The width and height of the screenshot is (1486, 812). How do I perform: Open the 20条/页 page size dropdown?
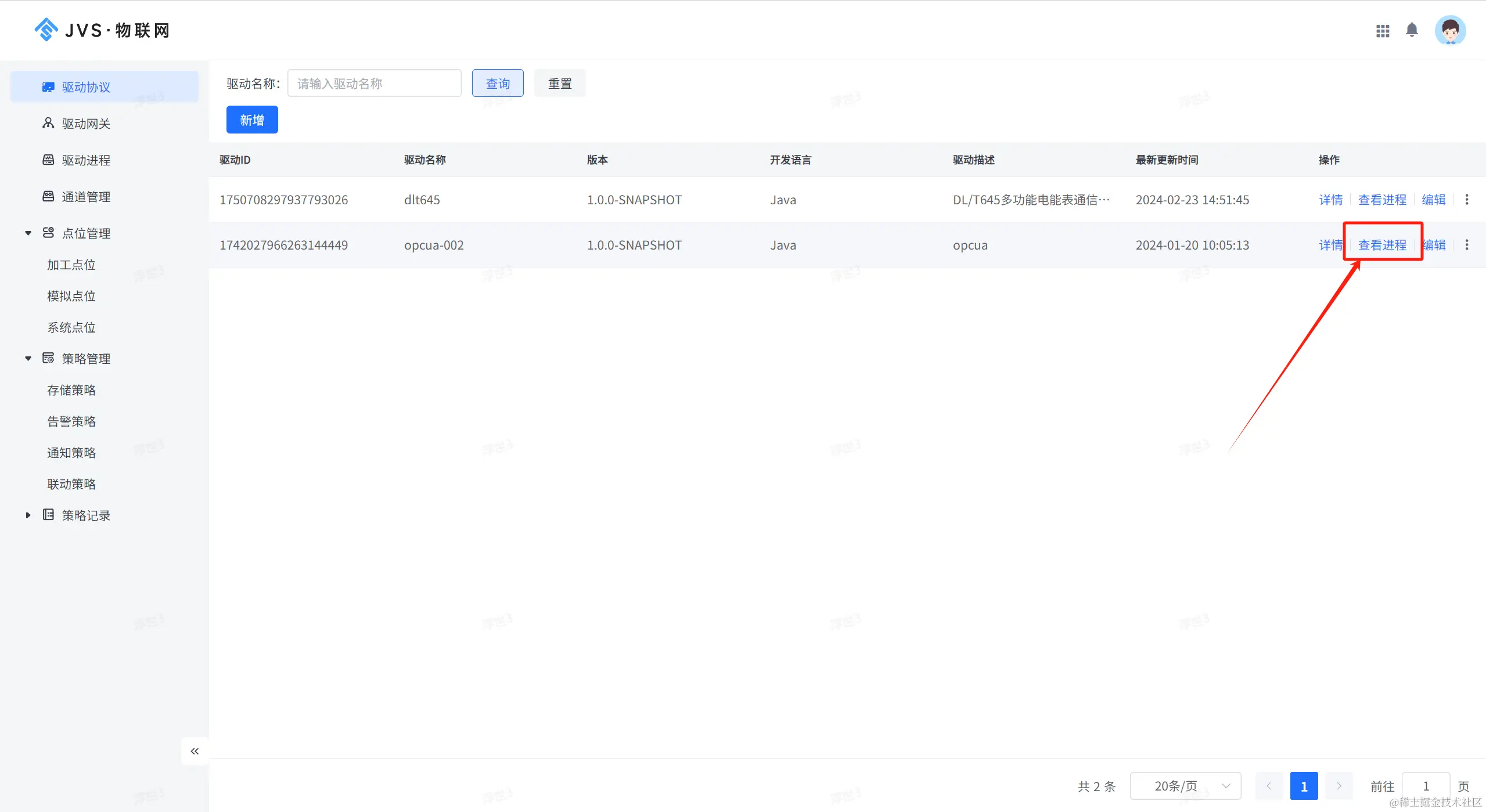[x=1185, y=786]
